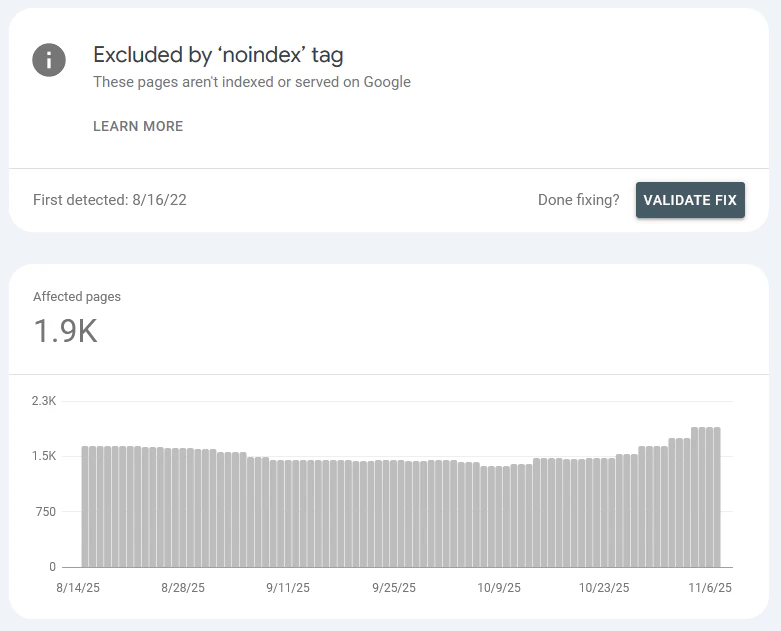Click the 11/6/25 date on the x-axis
Viewport: 781px width, 631px height.
click(x=711, y=588)
